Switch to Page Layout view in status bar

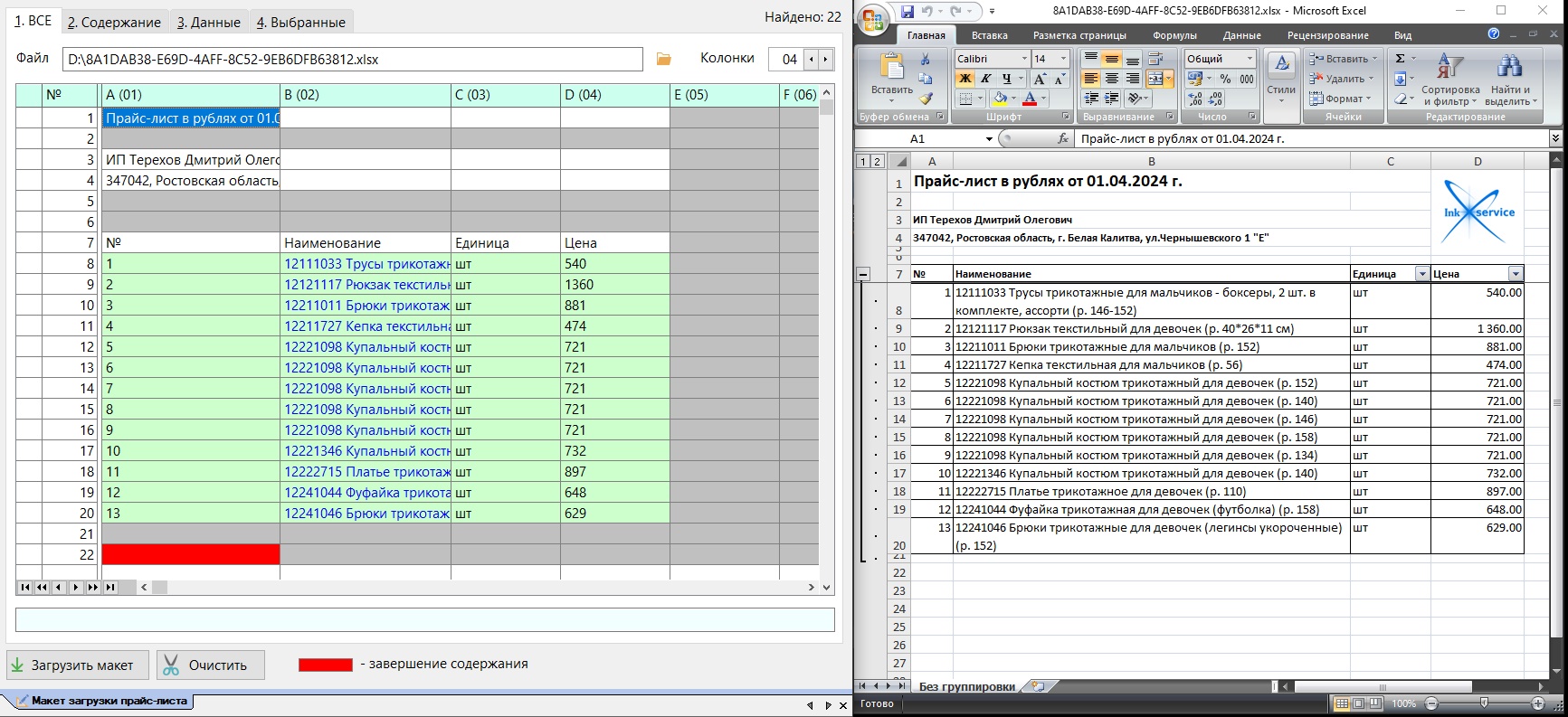tap(1360, 703)
